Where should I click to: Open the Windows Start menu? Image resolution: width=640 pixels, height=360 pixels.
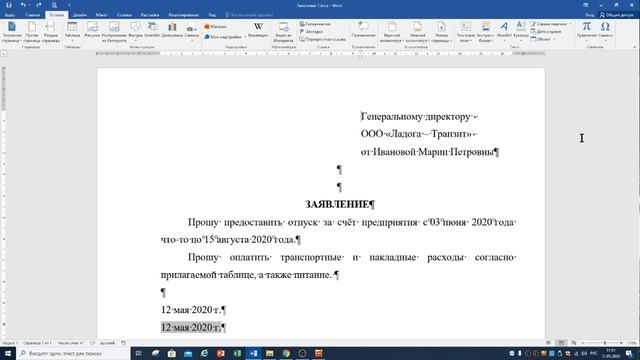click(x=8, y=353)
